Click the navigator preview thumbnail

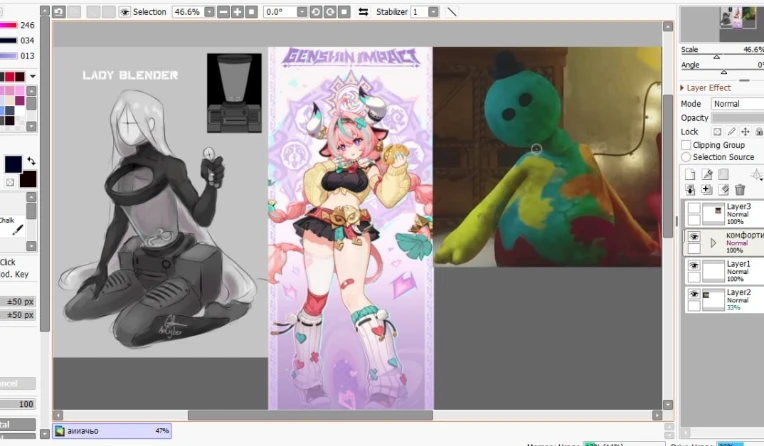click(x=738, y=18)
